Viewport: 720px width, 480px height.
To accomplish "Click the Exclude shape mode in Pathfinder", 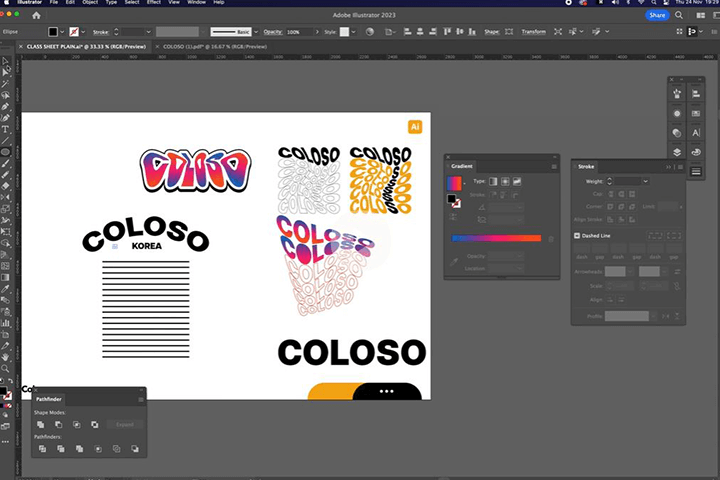I will pyautogui.click(x=94, y=424).
